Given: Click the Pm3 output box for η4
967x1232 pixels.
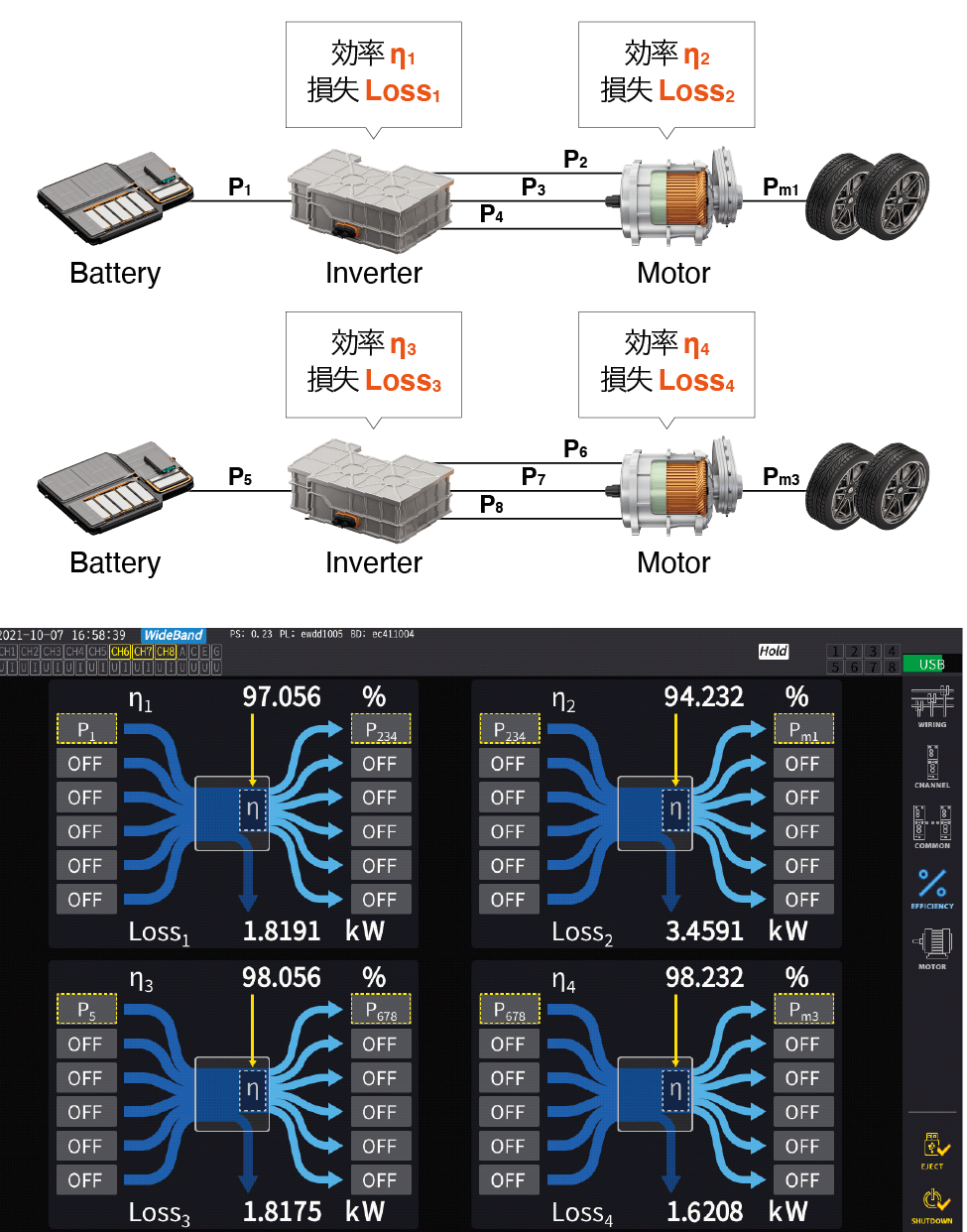Looking at the screenshot, I should point(803,1010).
